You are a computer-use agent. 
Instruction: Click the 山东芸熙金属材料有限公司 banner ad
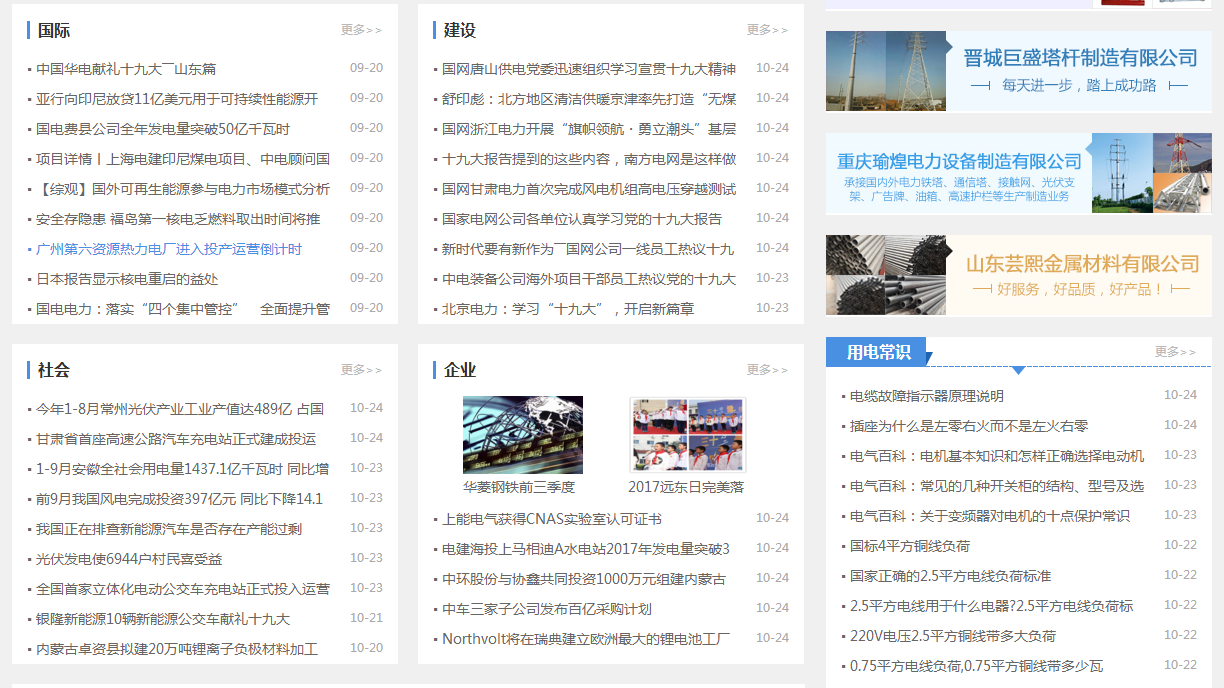(1018, 275)
